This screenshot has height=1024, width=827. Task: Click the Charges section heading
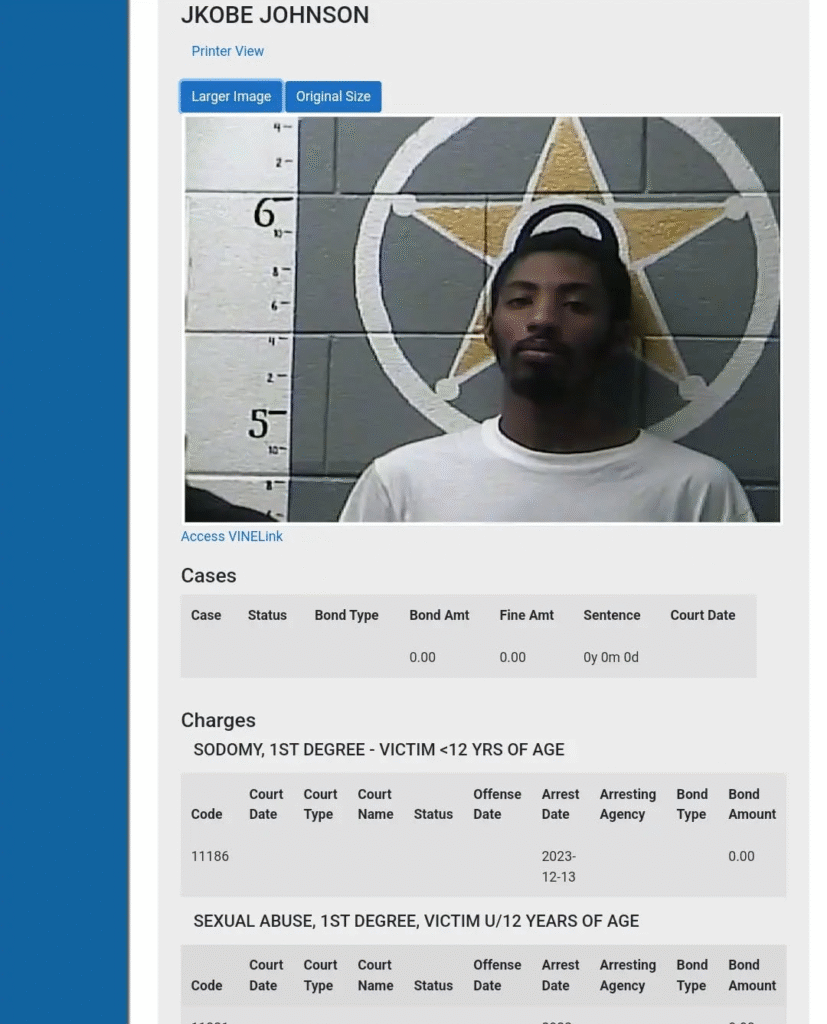pos(218,720)
